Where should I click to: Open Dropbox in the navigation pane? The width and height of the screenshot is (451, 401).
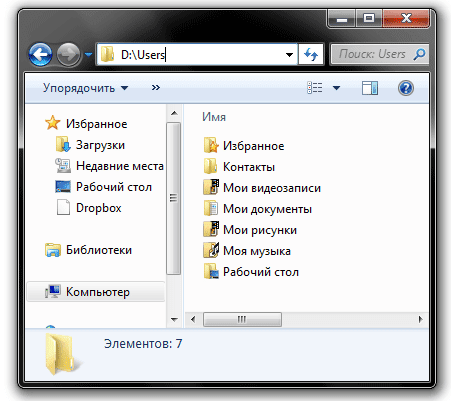point(89,208)
